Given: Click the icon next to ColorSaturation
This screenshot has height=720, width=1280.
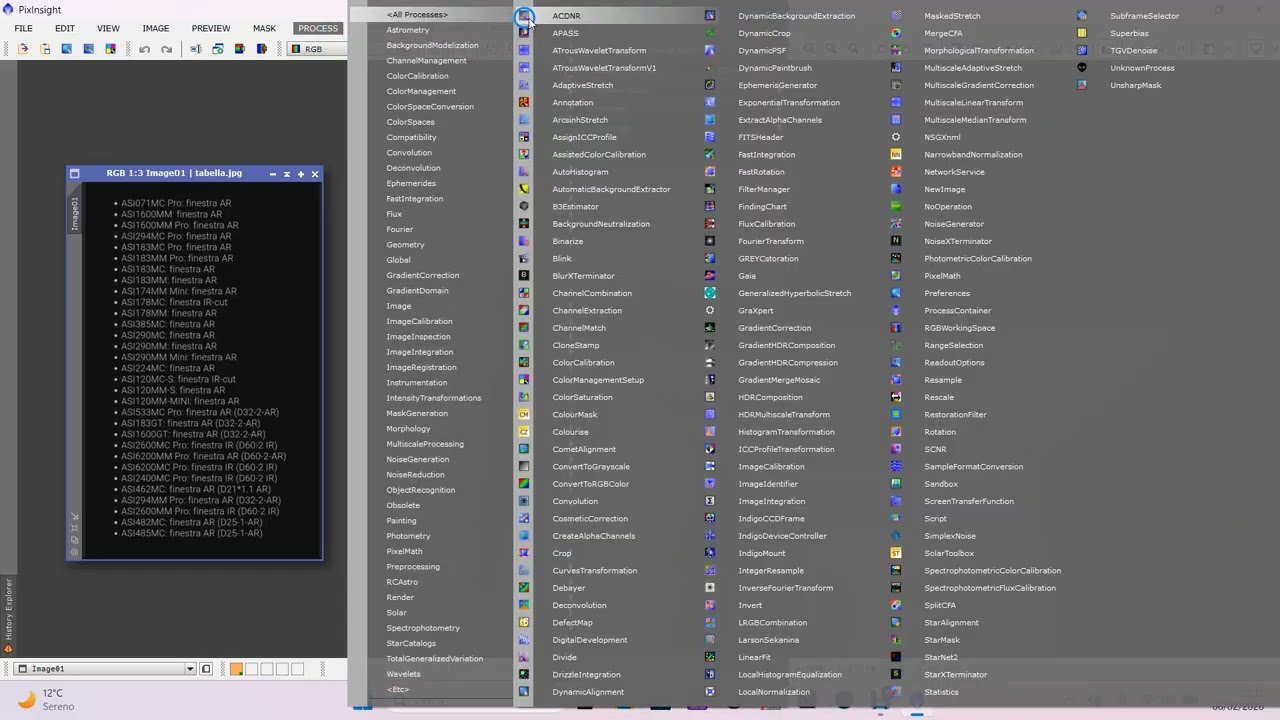Looking at the screenshot, I should (524, 397).
